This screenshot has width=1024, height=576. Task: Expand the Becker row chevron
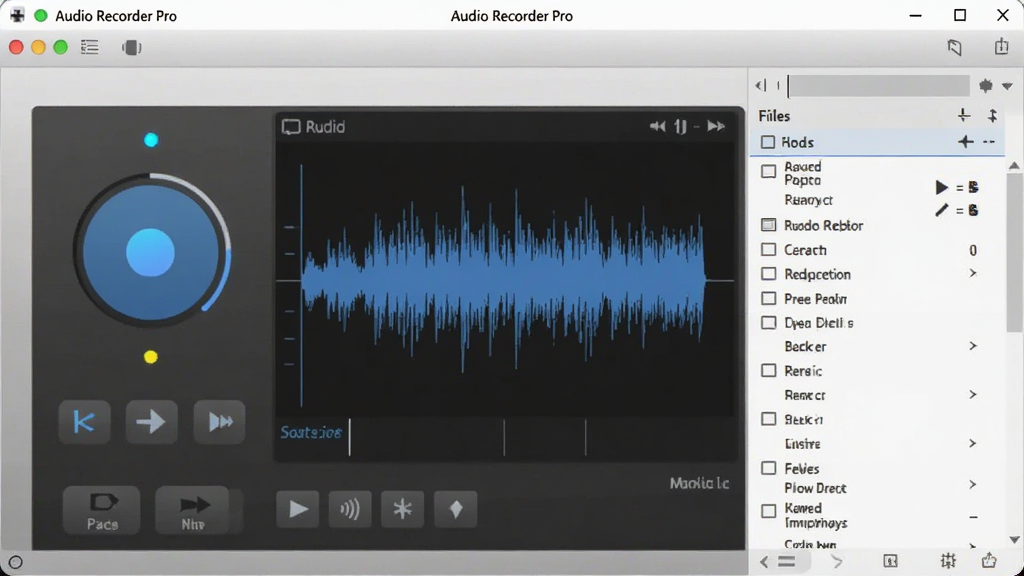(x=972, y=345)
